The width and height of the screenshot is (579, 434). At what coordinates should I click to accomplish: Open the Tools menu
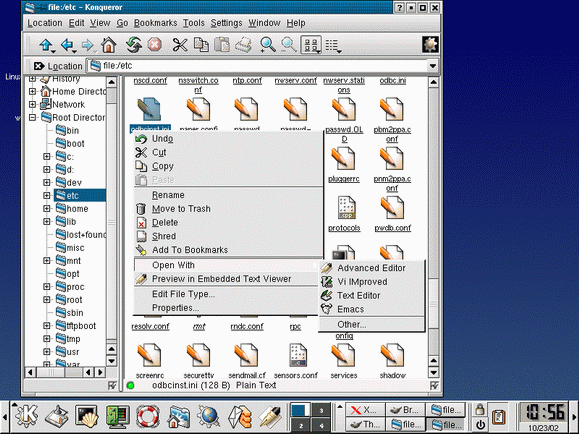coord(193,23)
